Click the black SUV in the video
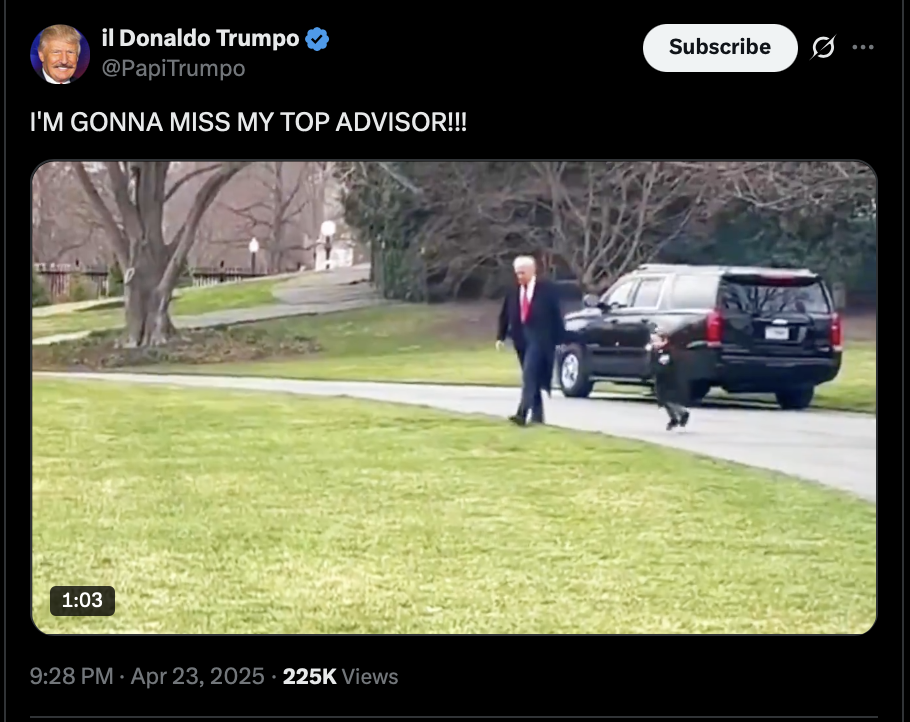 (x=699, y=335)
